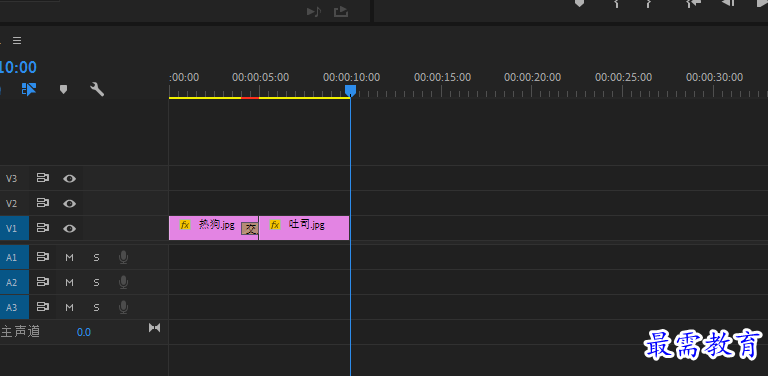
Task: Toggle sync lock on track A1
Action: 43,257
